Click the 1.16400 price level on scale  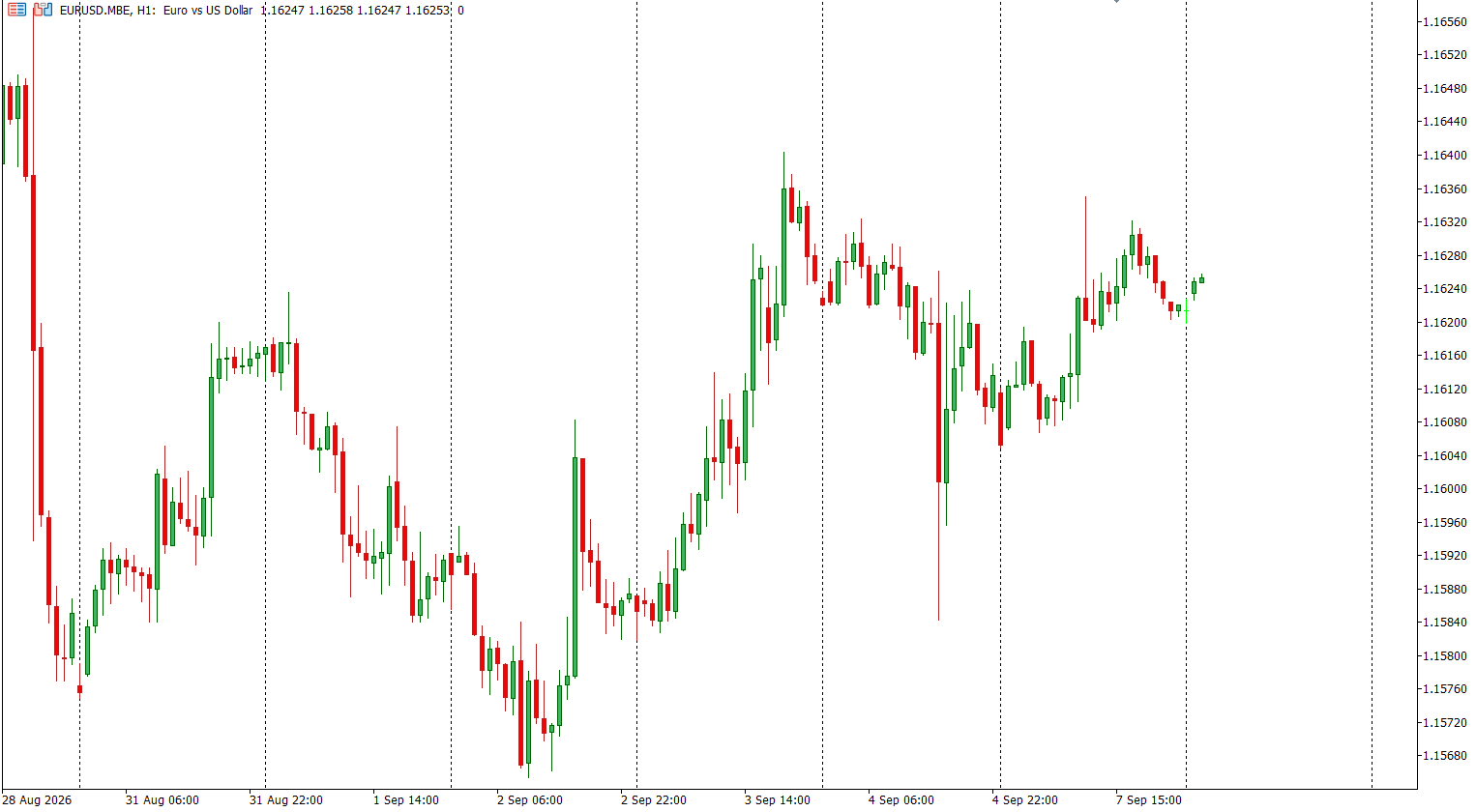(x=1443, y=155)
